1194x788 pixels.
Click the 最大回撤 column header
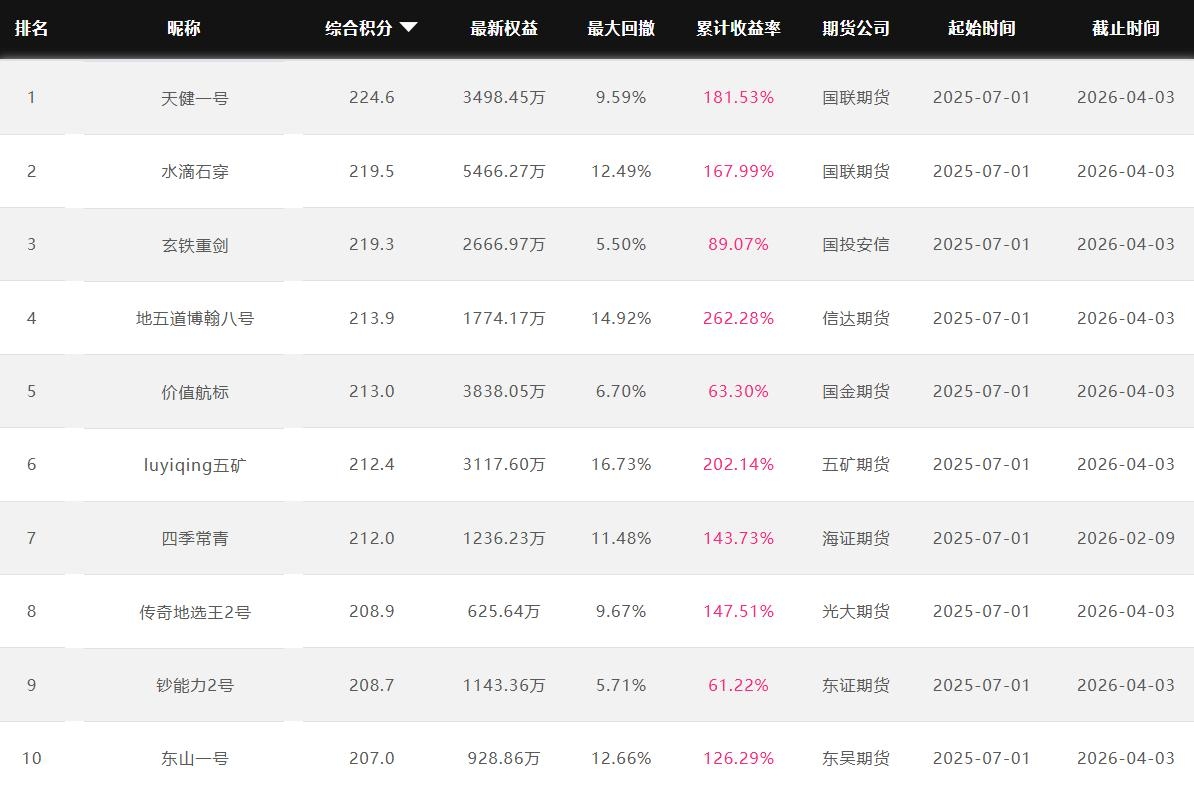[621, 28]
